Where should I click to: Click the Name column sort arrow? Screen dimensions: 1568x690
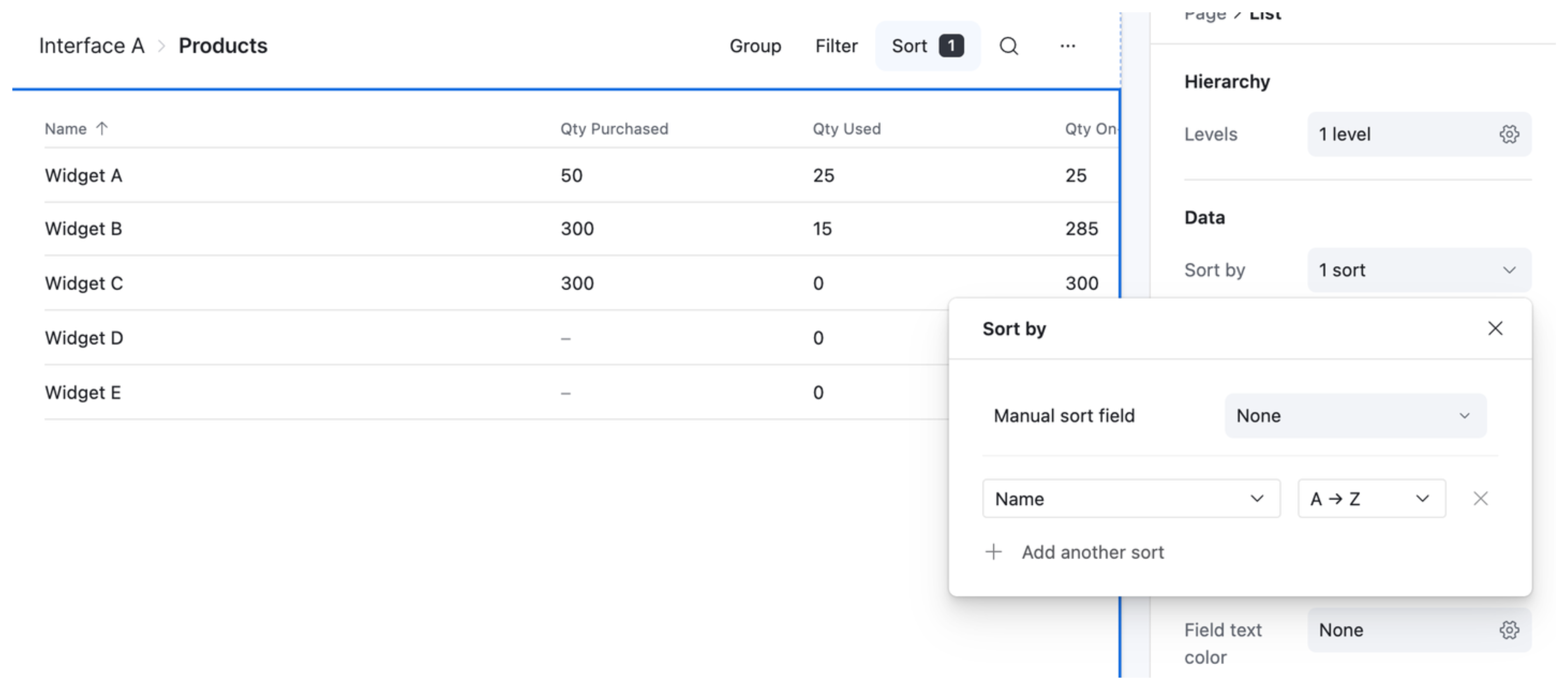pos(102,128)
